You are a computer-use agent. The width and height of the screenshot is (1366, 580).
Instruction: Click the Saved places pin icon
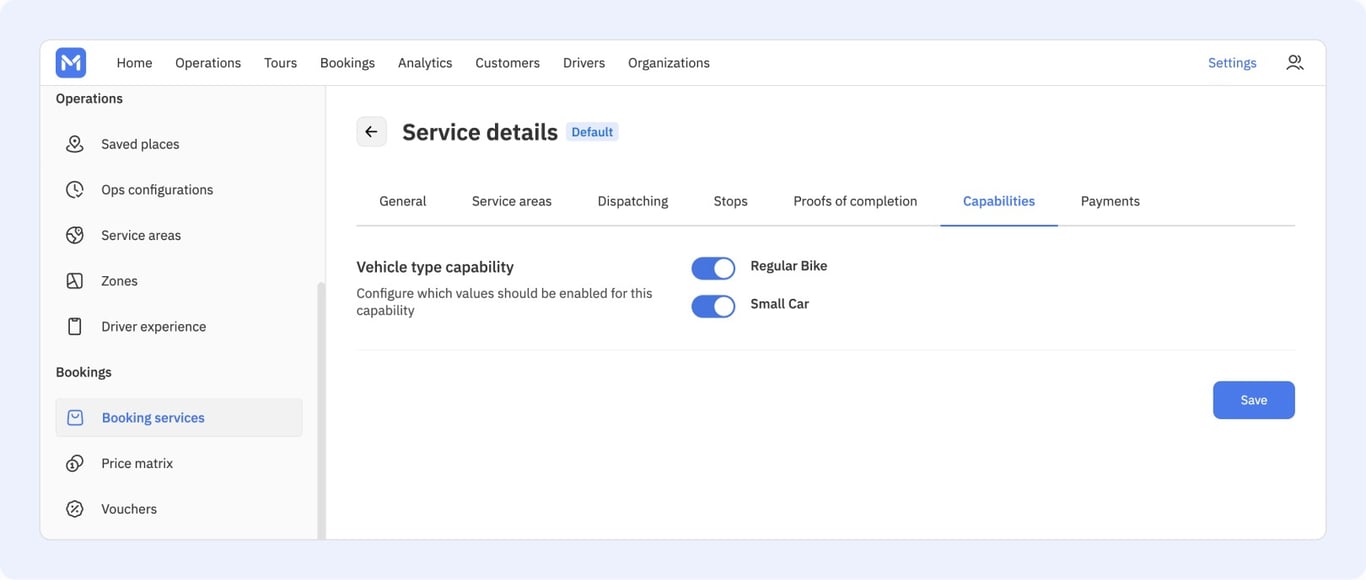pos(75,144)
